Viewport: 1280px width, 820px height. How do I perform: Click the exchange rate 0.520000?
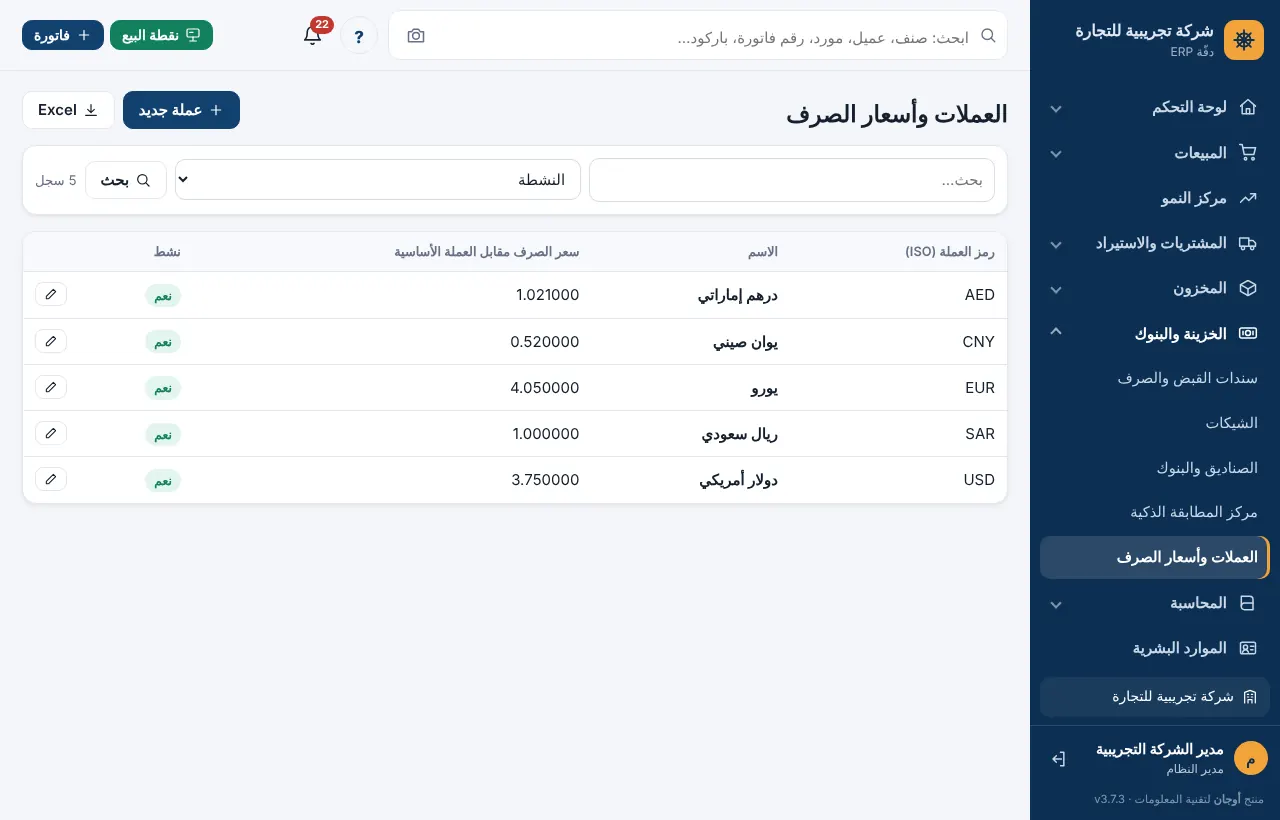545,341
